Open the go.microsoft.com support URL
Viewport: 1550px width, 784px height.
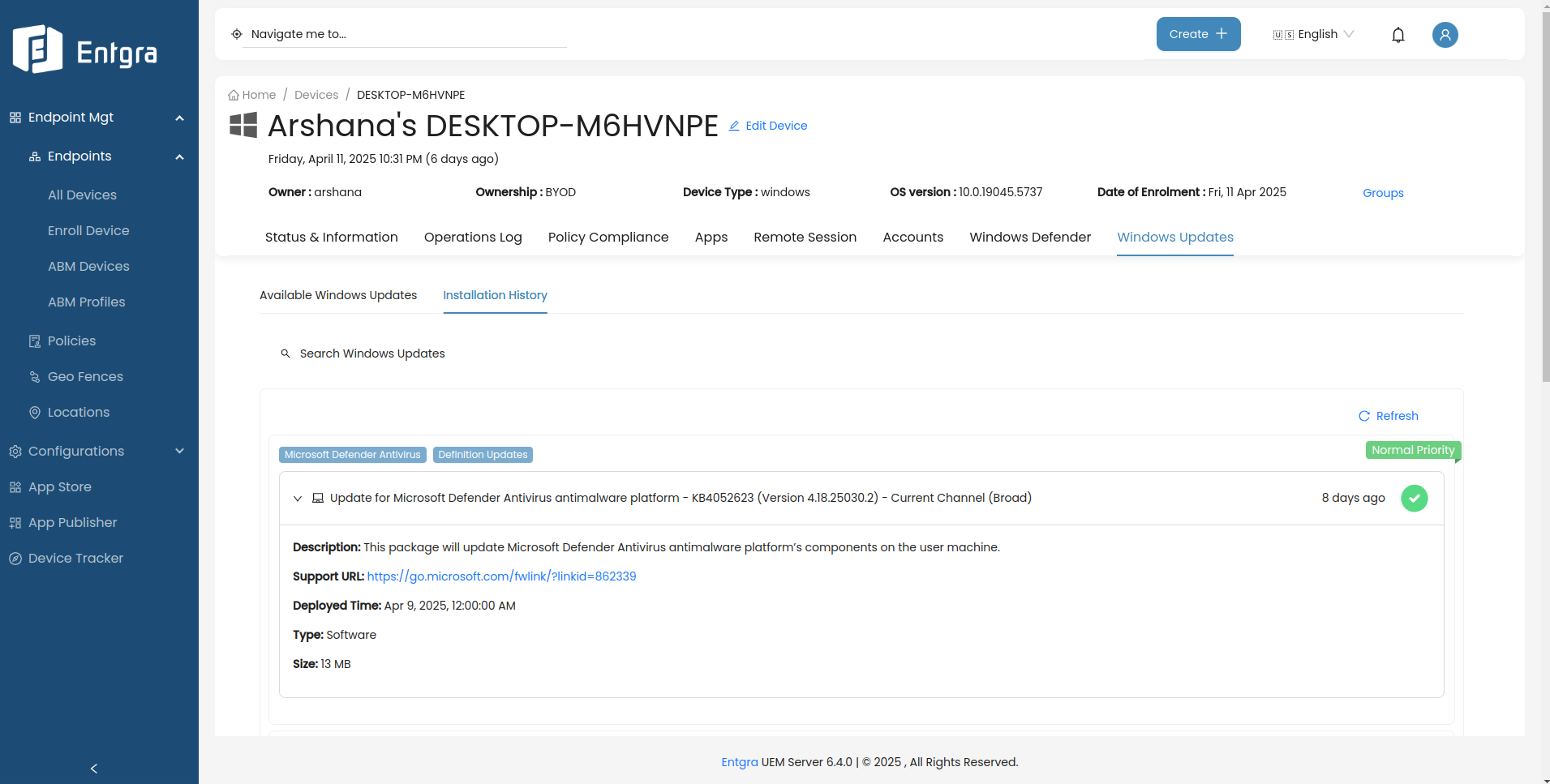click(501, 576)
